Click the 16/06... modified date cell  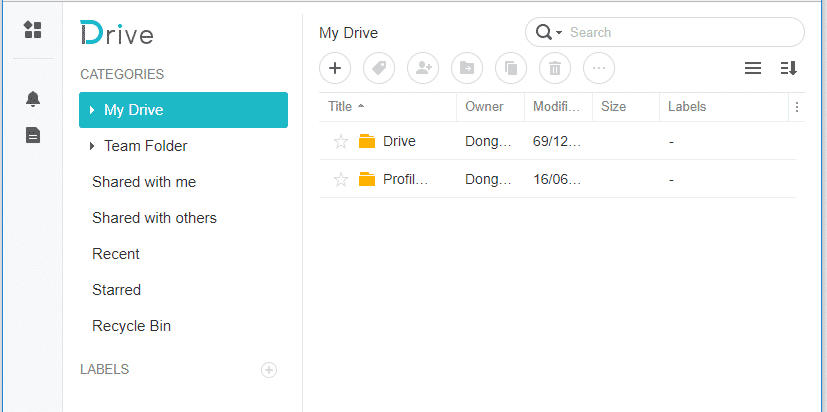(556, 180)
